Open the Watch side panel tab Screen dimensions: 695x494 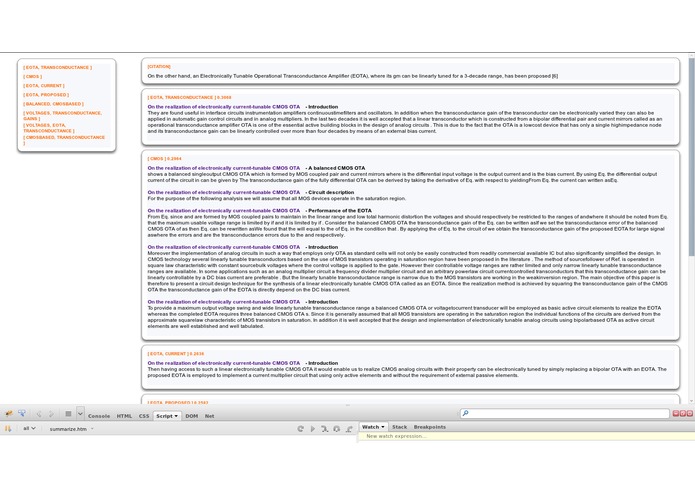(373, 427)
